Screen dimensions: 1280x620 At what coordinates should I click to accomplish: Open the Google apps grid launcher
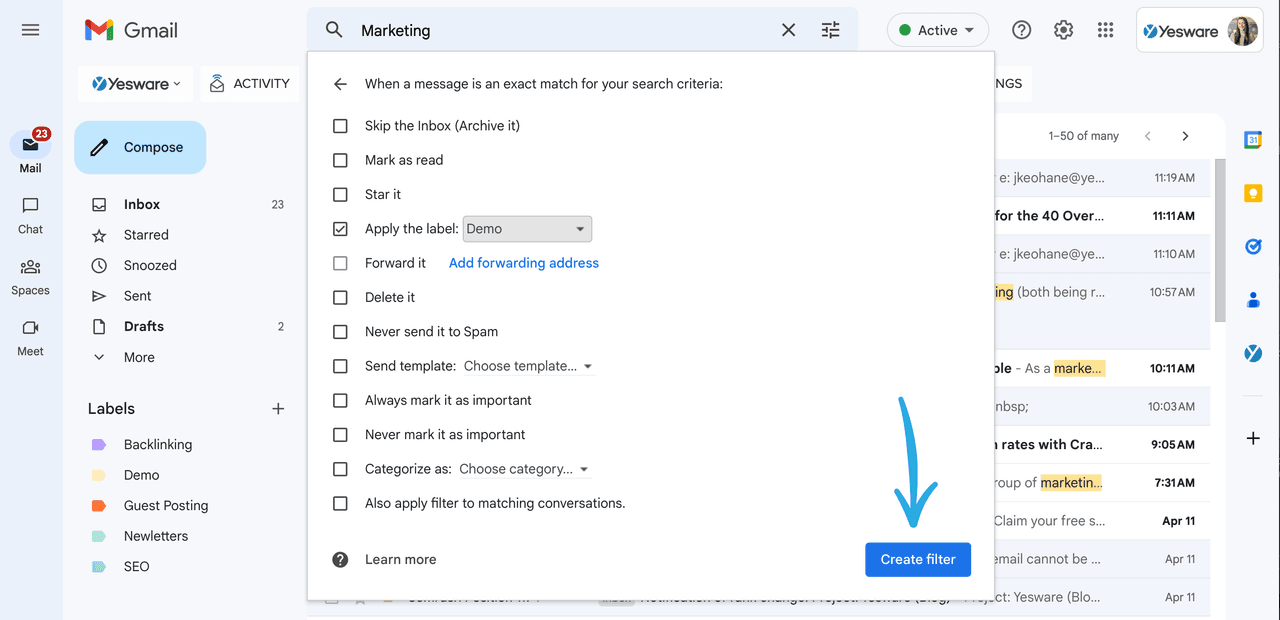pyautogui.click(x=1105, y=30)
